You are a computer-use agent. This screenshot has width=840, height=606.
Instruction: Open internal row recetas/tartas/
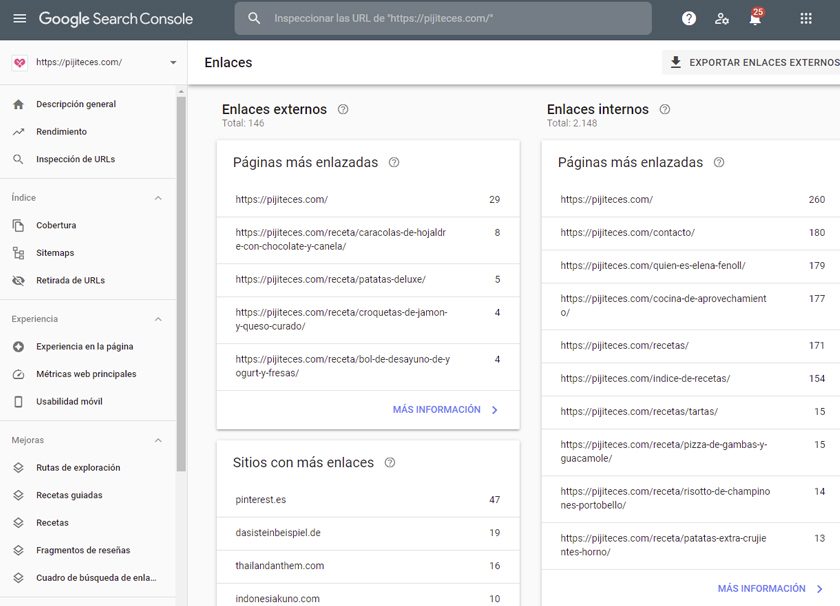click(x=691, y=412)
